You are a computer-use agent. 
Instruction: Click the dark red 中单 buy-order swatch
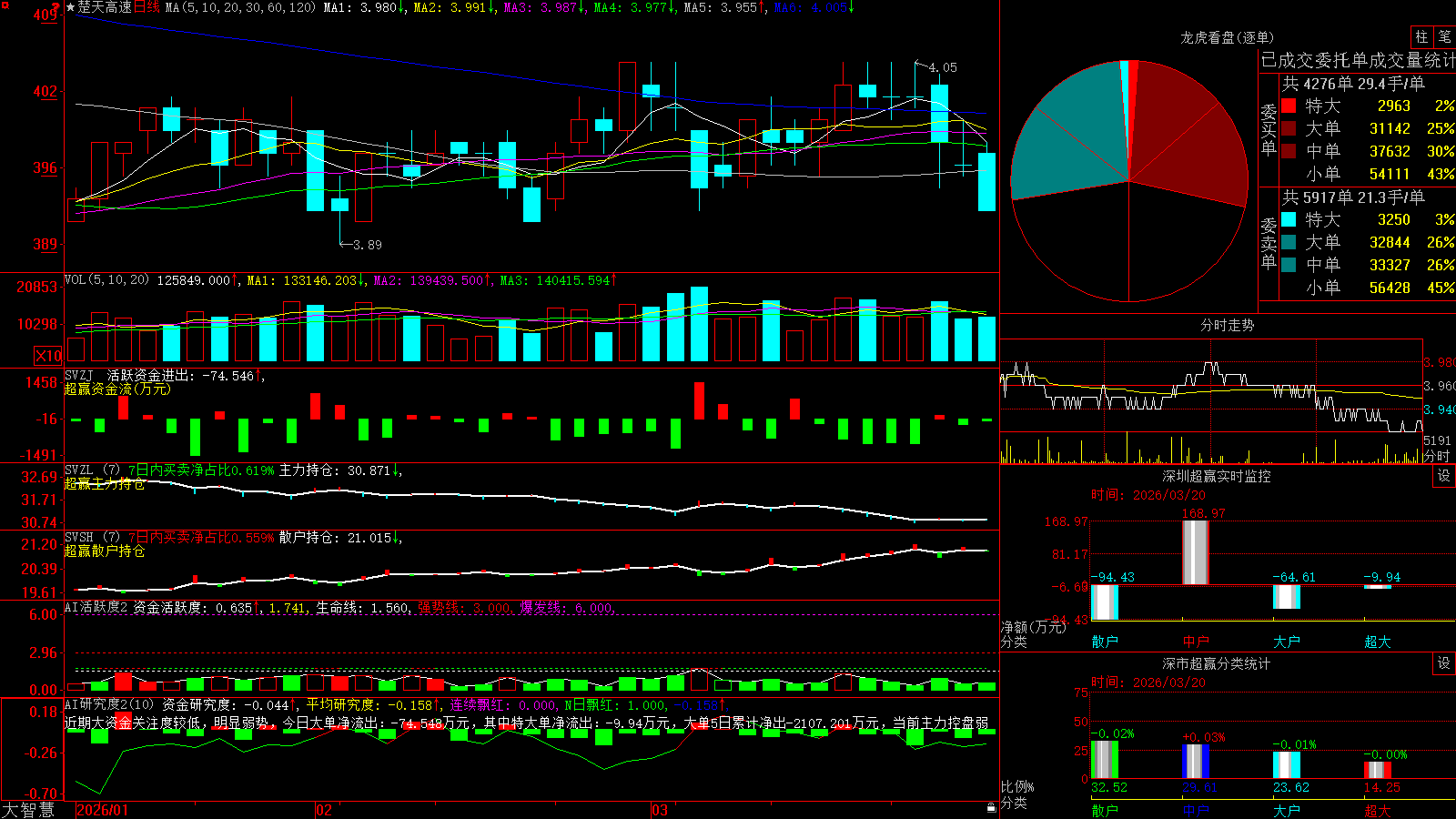click(1289, 151)
